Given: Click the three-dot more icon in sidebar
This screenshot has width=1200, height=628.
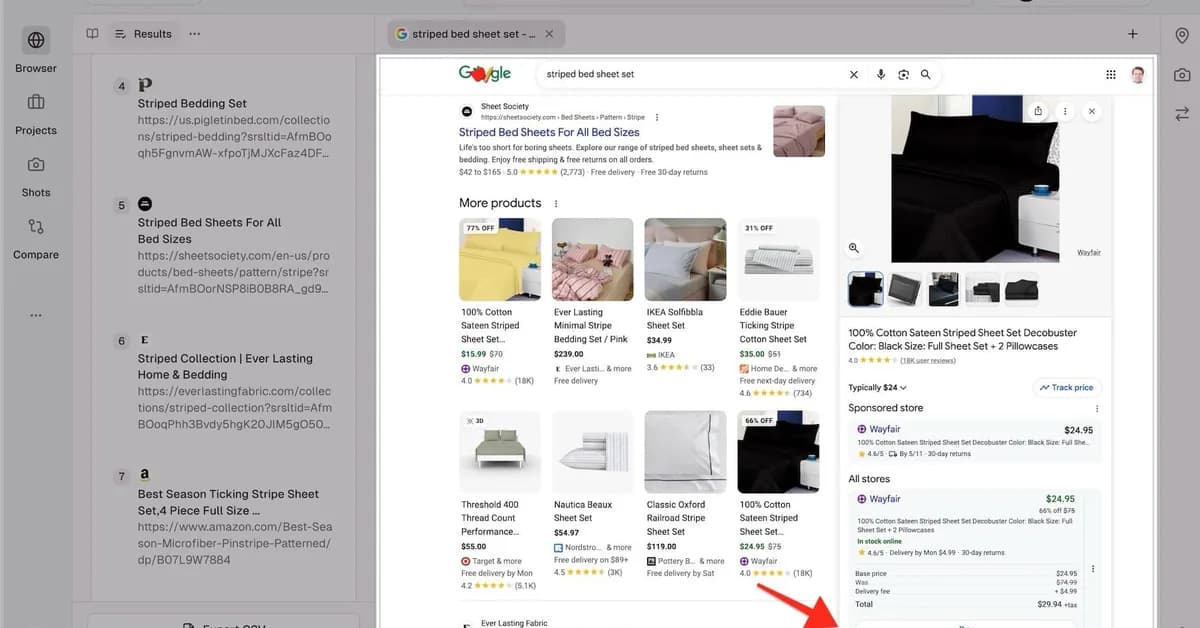Looking at the screenshot, I should [36, 315].
